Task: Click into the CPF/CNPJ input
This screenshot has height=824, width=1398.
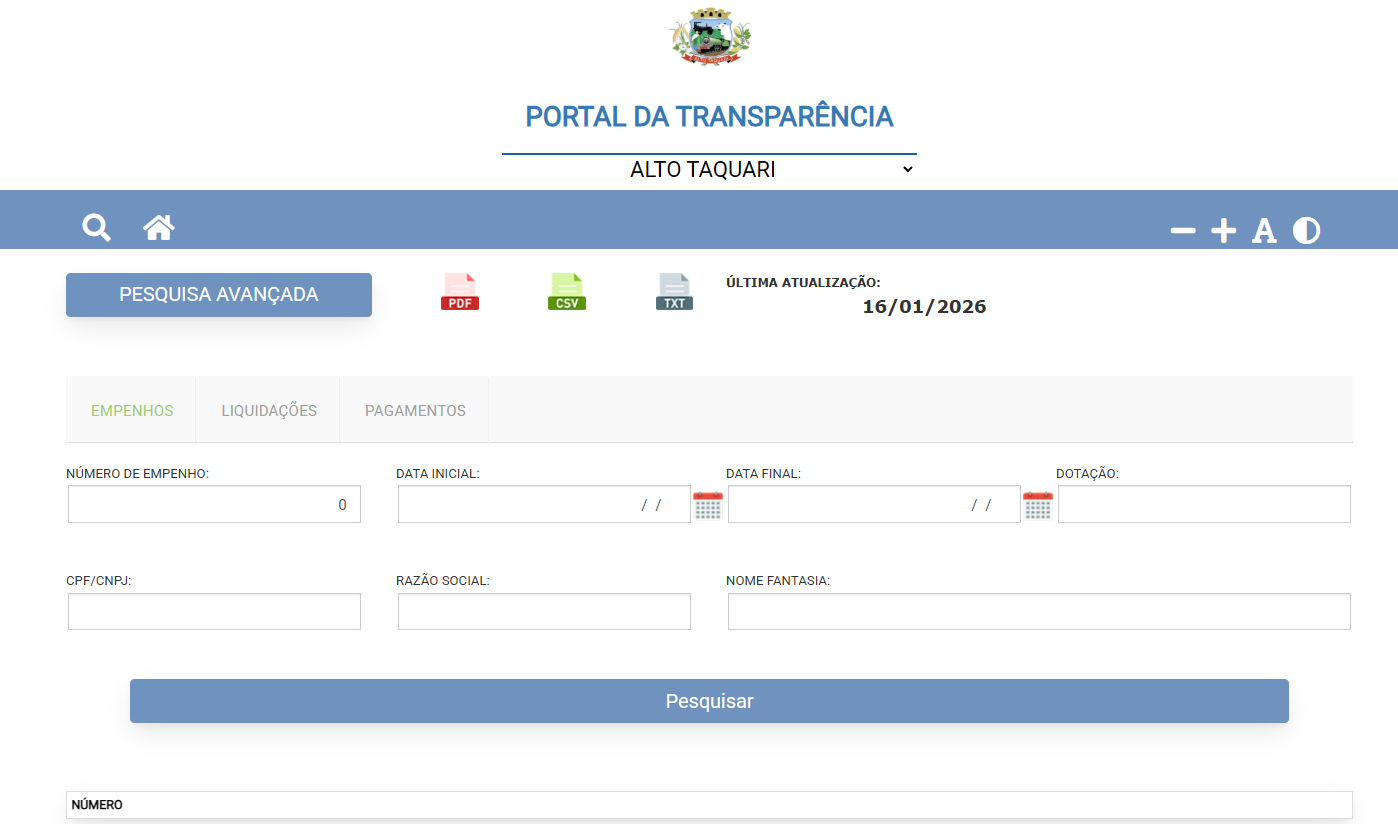Action: (214, 612)
